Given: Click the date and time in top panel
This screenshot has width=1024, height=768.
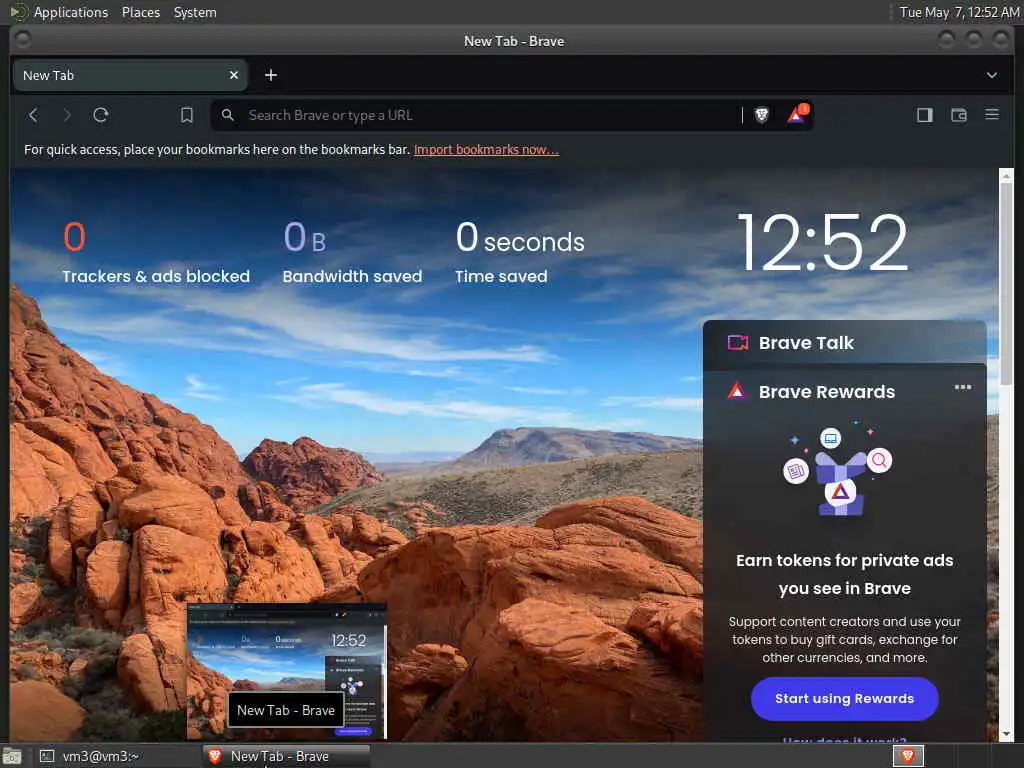Looking at the screenshot, I should (x=959, y=12).
